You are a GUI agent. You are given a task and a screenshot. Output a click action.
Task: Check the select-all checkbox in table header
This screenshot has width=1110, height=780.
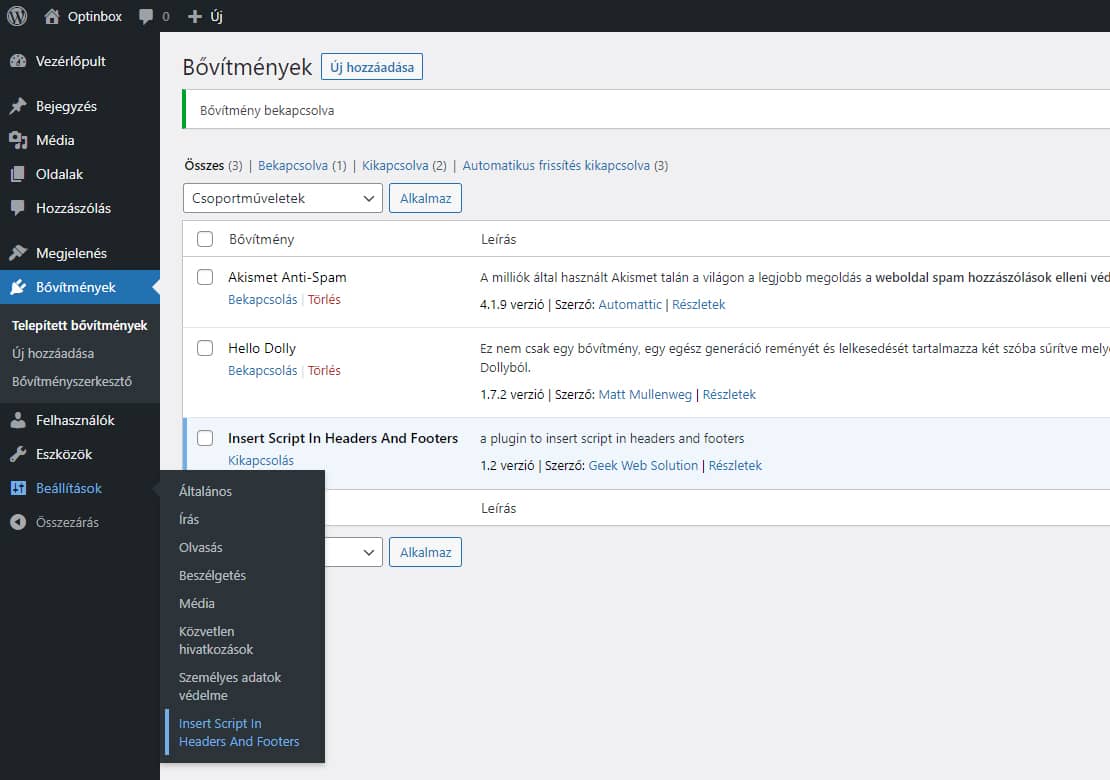(x=205, y=239)
